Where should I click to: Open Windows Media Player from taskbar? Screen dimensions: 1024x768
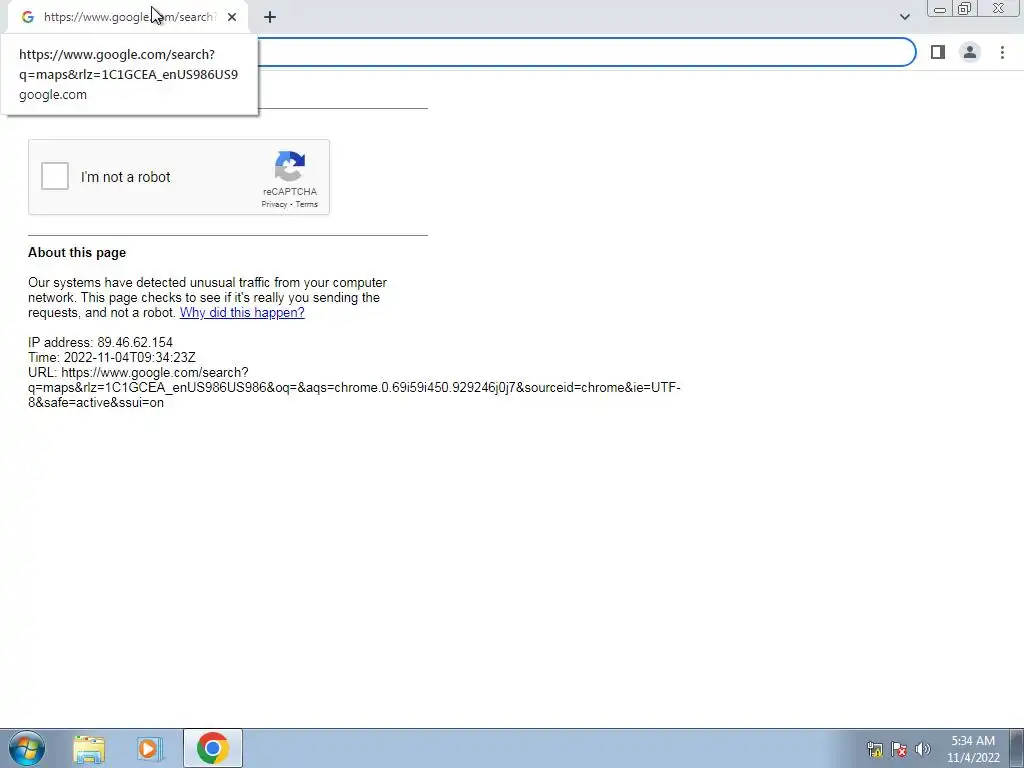coord(150,749)
